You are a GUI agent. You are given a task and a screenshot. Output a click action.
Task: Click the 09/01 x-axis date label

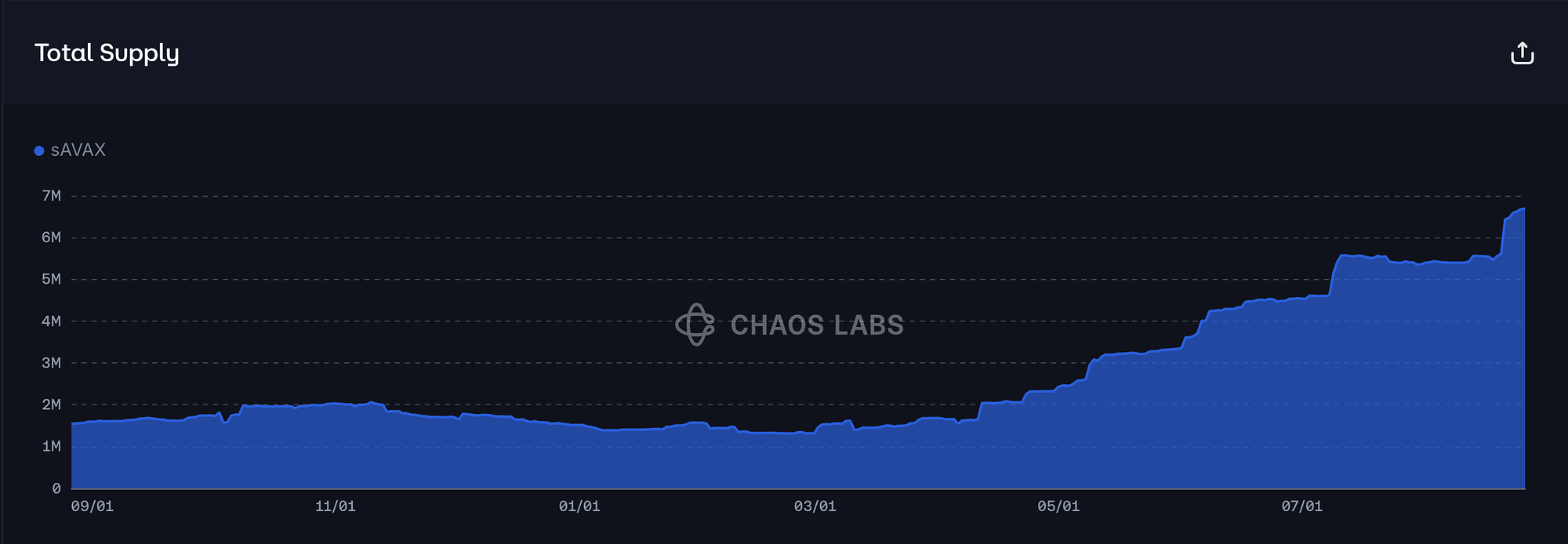[x=93, y=506]
